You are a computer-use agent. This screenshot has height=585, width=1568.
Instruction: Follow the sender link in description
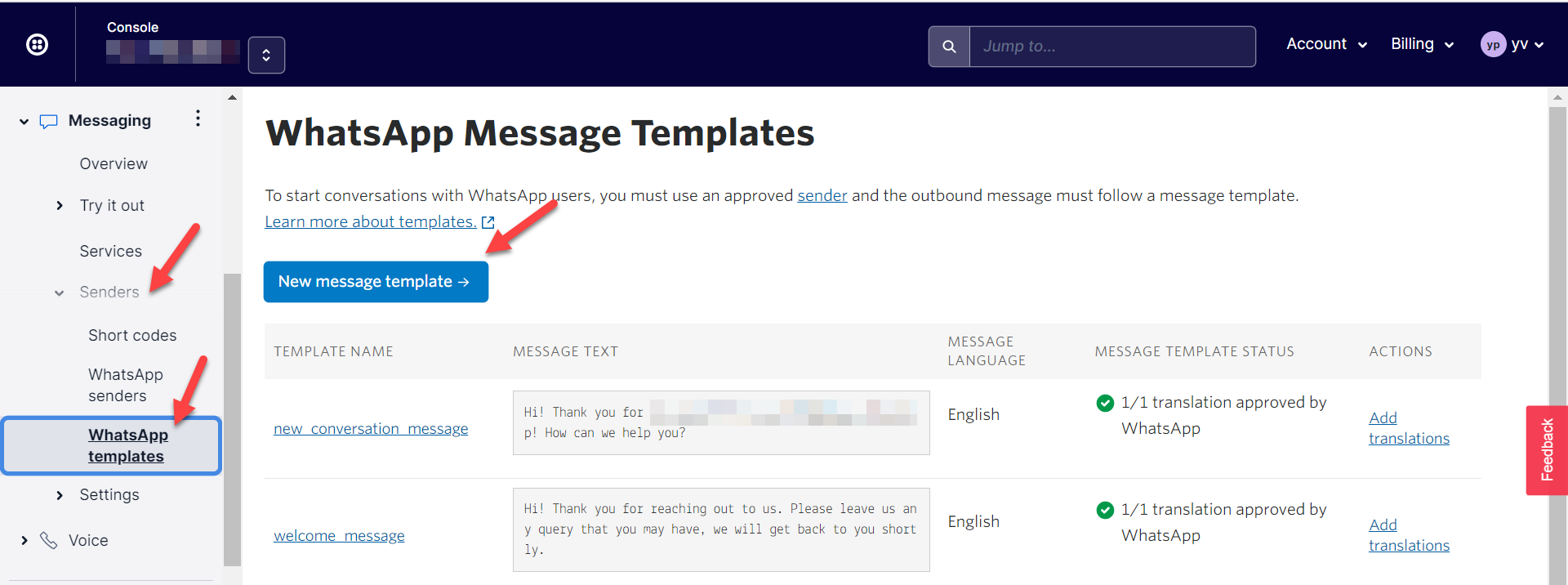point(822,195)
